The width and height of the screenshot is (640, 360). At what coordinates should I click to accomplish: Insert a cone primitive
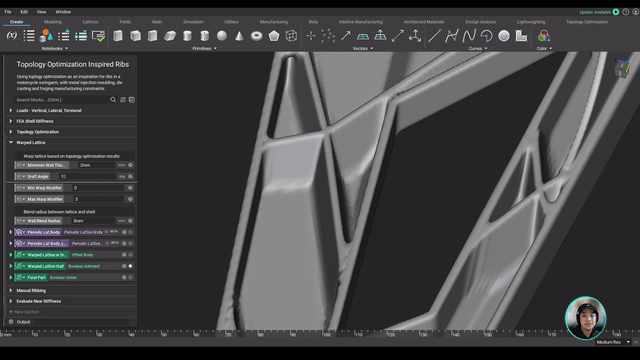(x=239, y=36)
